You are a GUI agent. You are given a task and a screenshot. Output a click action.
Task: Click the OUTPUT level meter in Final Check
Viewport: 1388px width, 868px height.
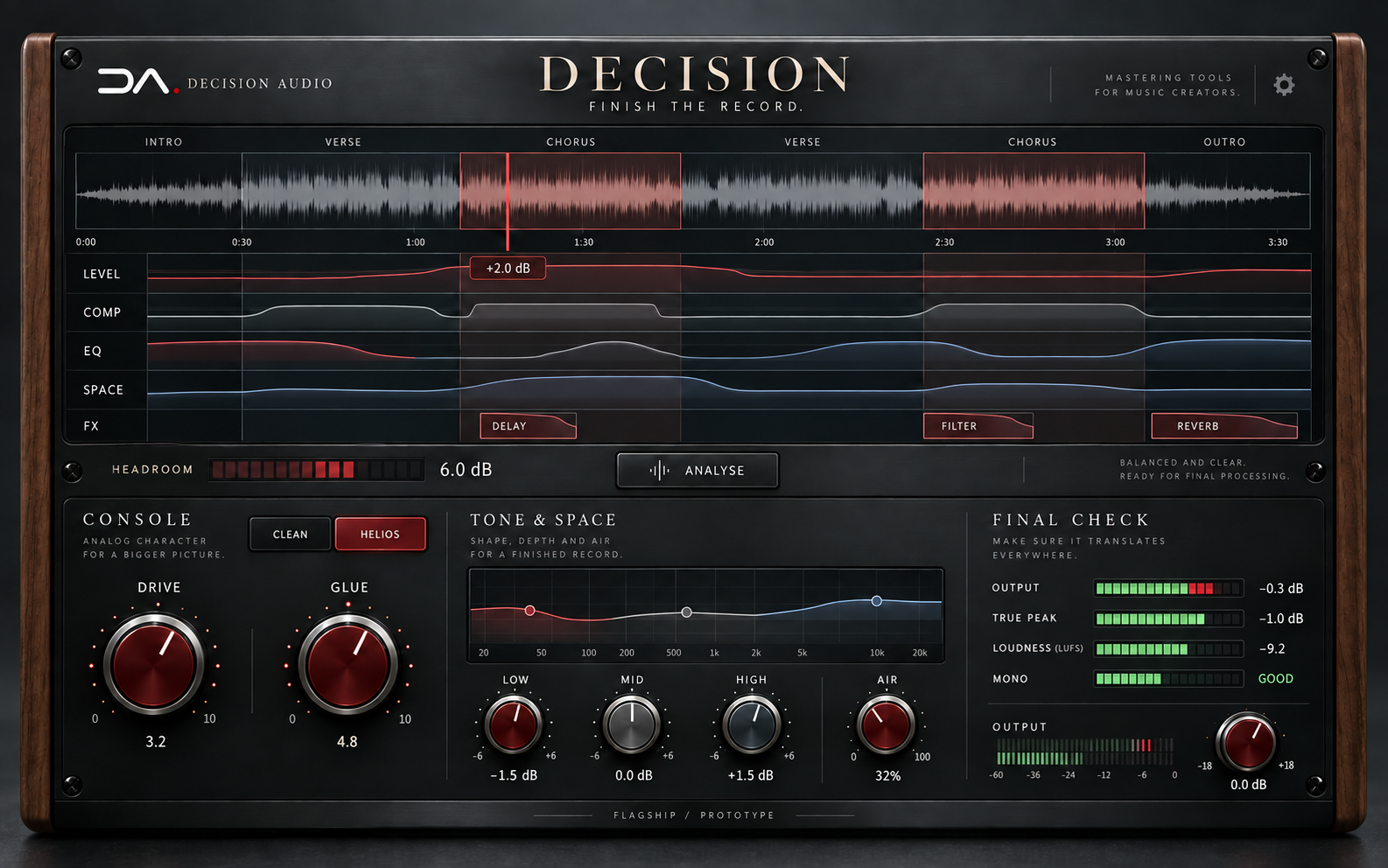click(x=1168, y=588)
